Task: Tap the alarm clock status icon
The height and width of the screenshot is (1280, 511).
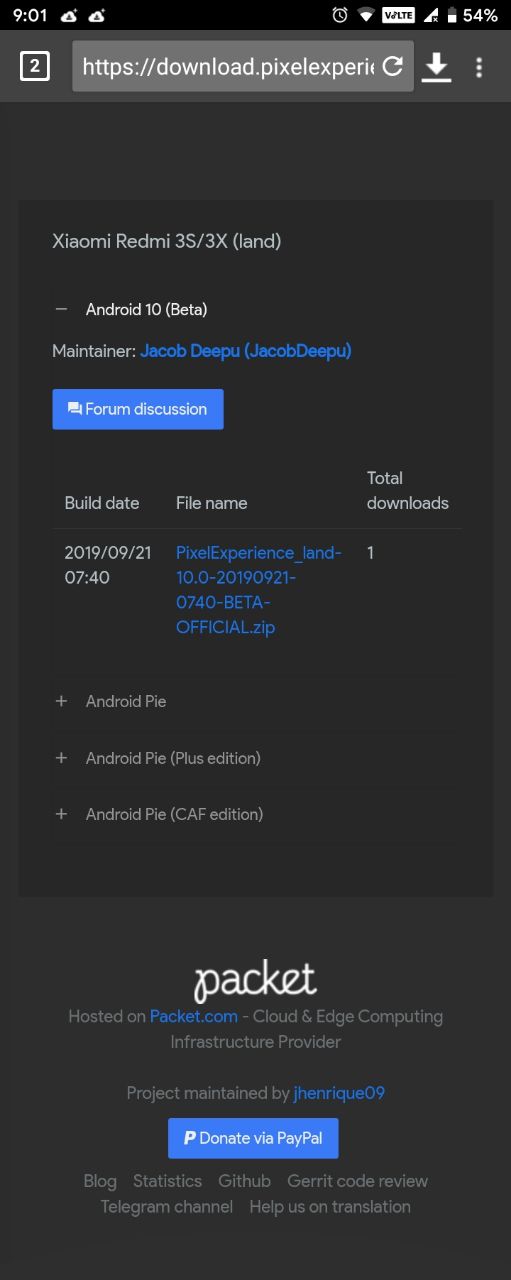Action: [340, 15]
